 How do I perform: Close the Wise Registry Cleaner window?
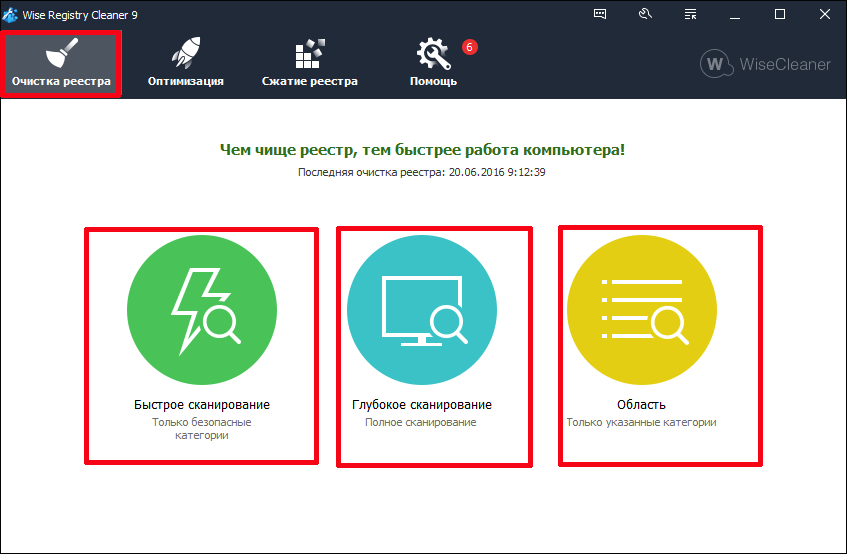[x=825, y=14]
